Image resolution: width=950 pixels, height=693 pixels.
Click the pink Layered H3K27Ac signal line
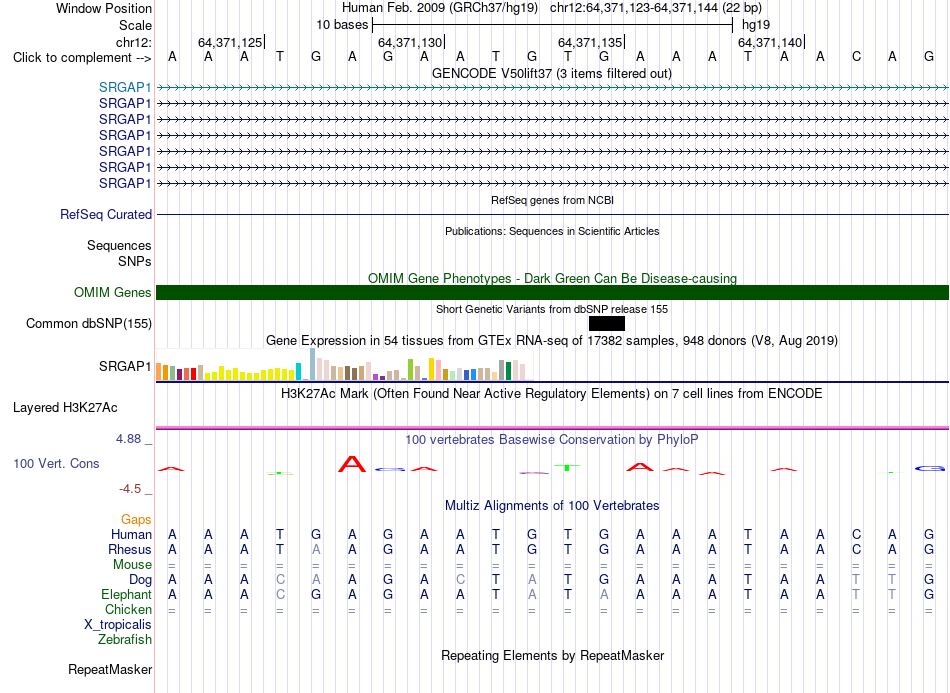coord(552,428)
